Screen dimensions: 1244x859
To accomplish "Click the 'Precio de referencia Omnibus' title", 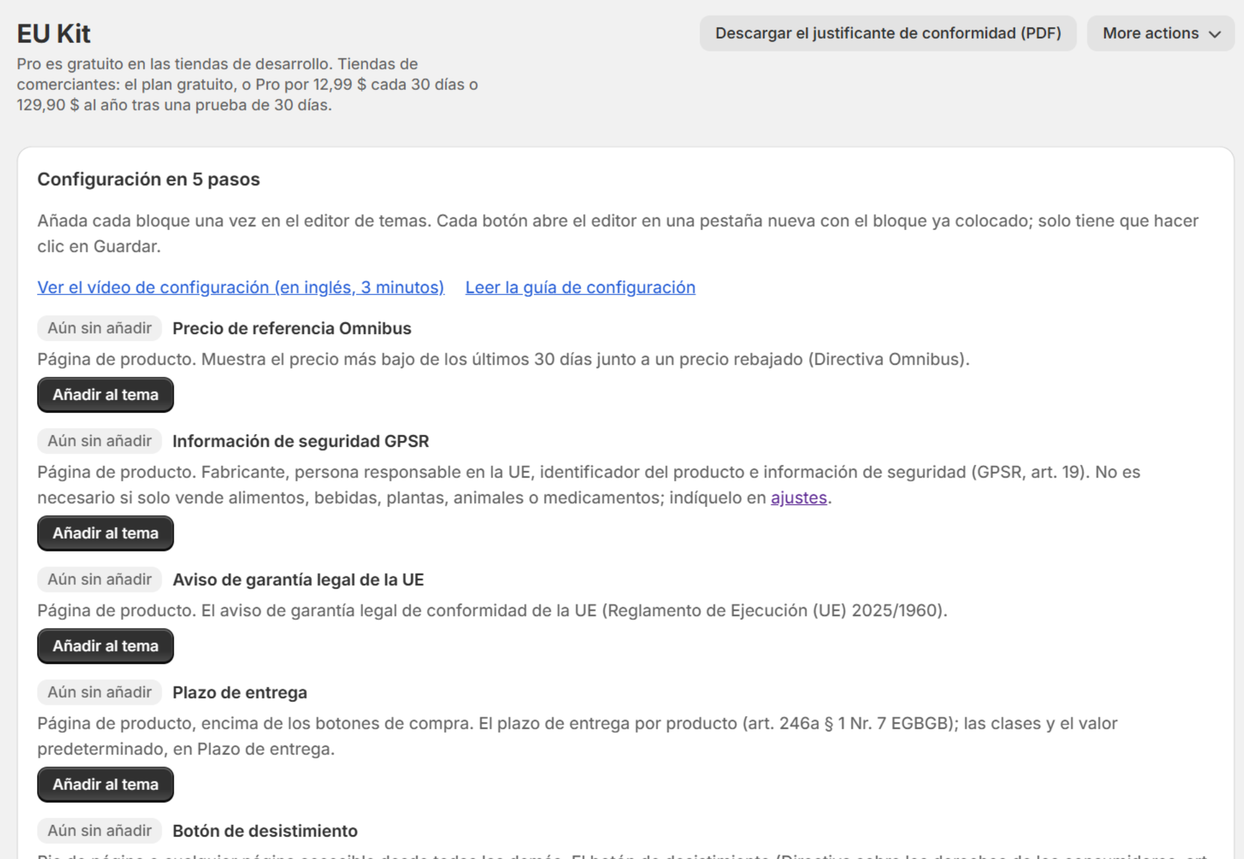I will 292,328.
